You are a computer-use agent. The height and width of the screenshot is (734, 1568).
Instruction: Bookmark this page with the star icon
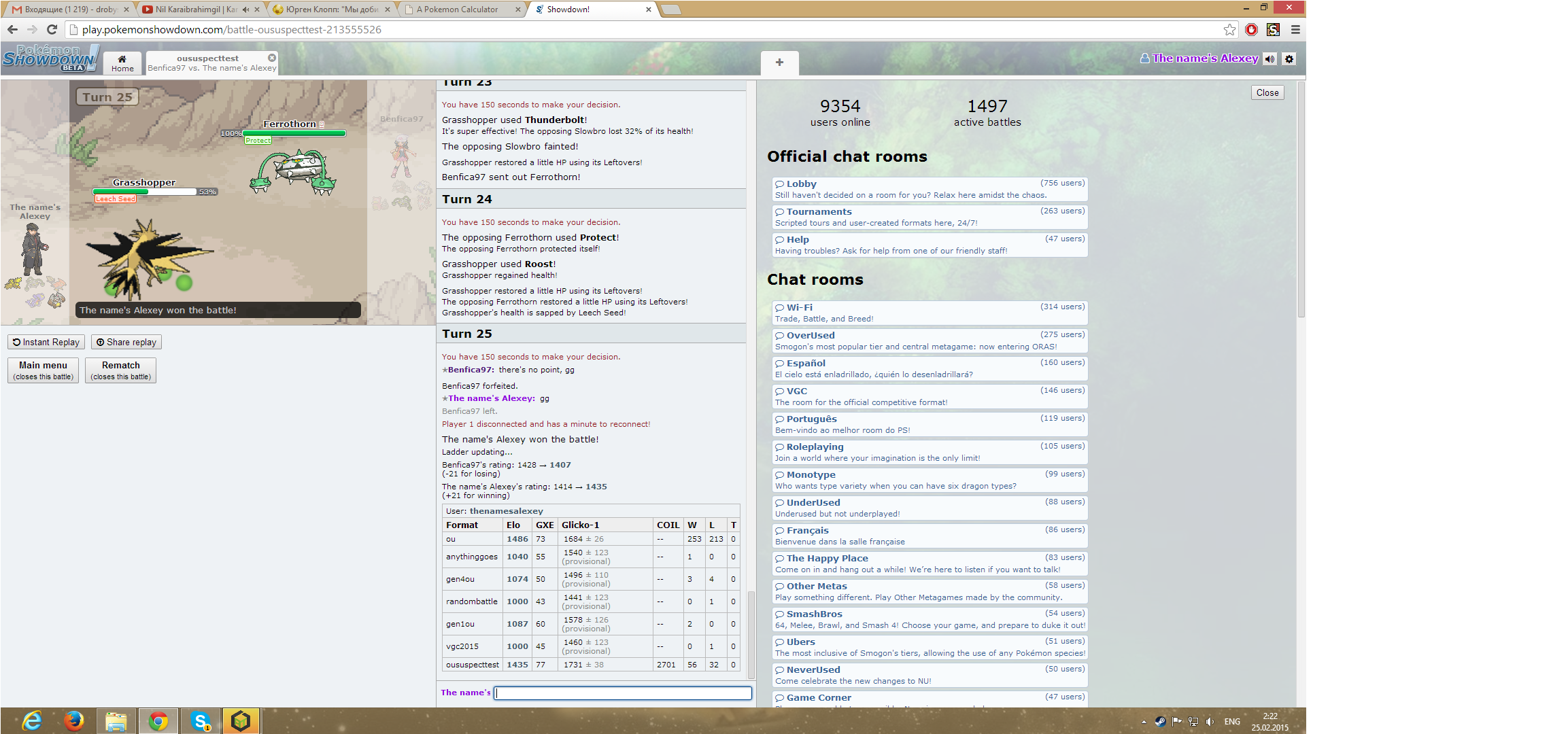pos(1229,29)
